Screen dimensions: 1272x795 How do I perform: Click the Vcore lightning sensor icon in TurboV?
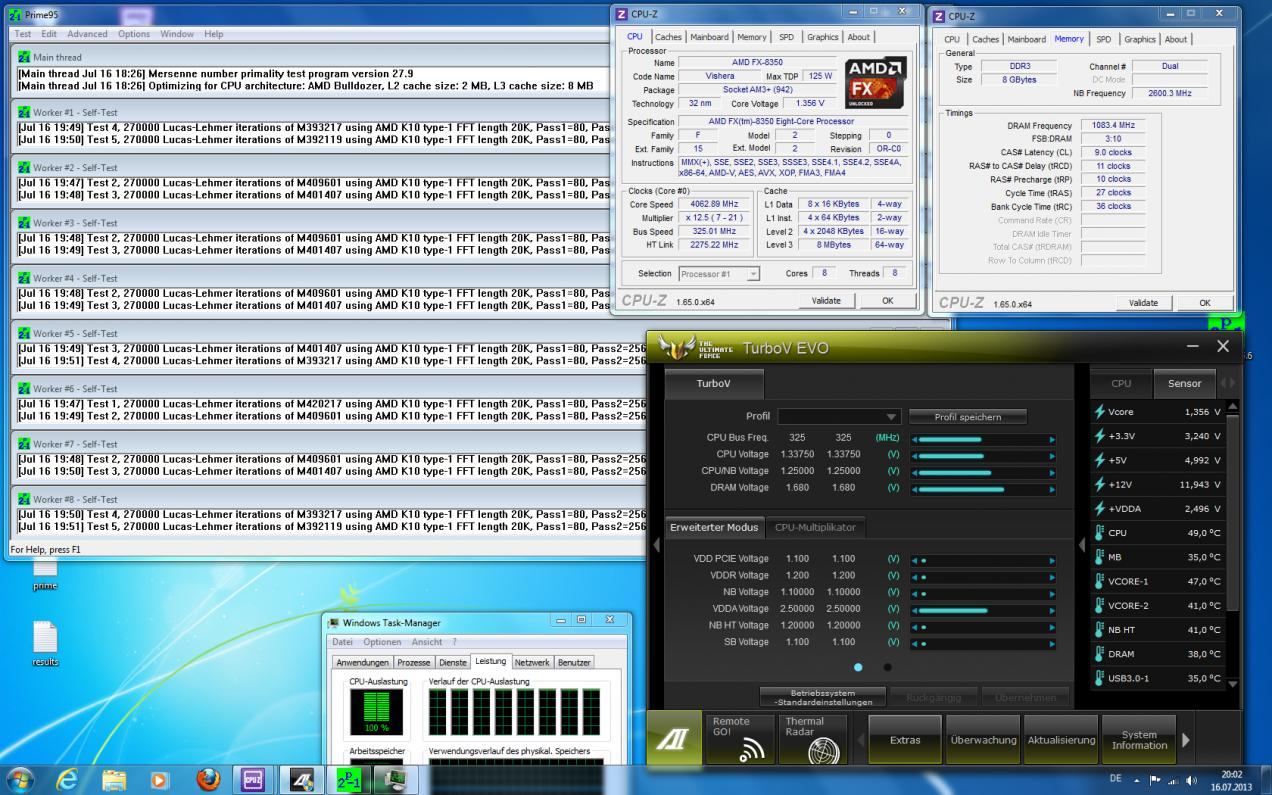(x=1100, y=412)
